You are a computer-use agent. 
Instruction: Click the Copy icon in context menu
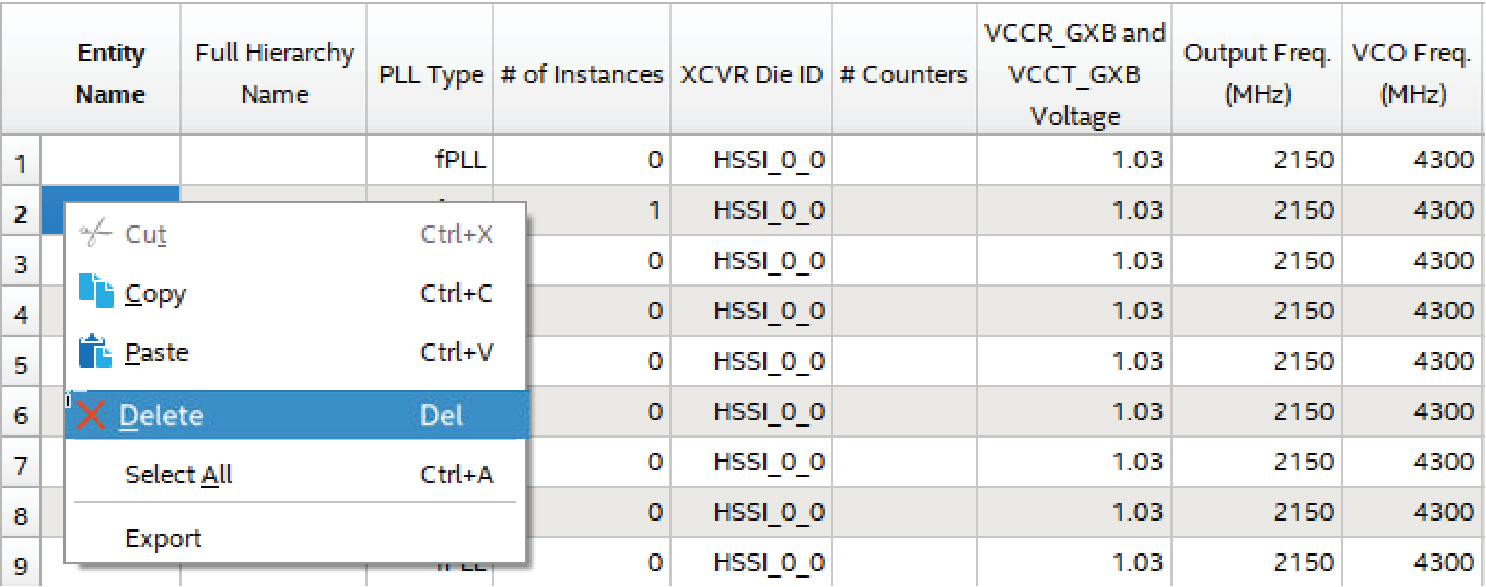(x=96, y=292)
